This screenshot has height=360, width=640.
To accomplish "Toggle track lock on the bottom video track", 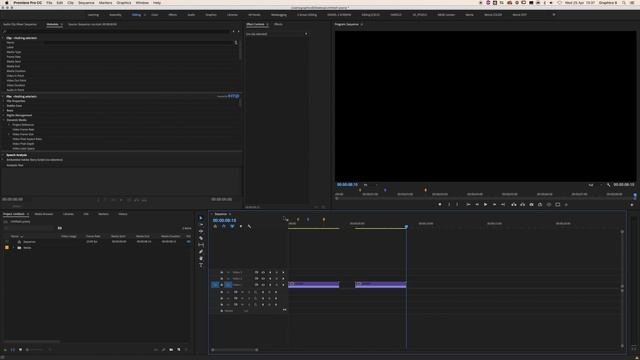I will [222, 285].
